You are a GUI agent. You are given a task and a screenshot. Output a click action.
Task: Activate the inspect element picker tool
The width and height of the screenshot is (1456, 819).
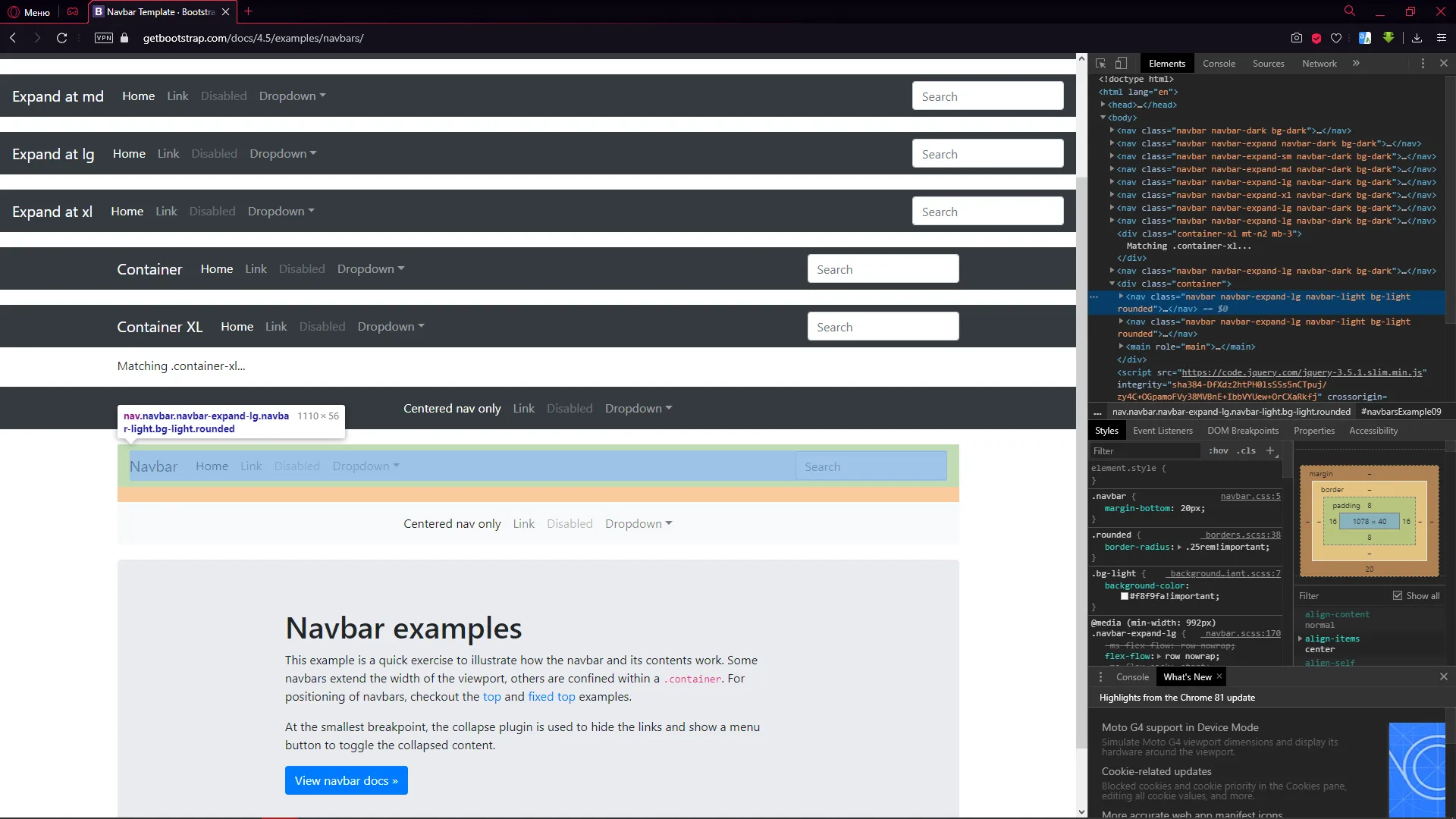pos(1100,64)
